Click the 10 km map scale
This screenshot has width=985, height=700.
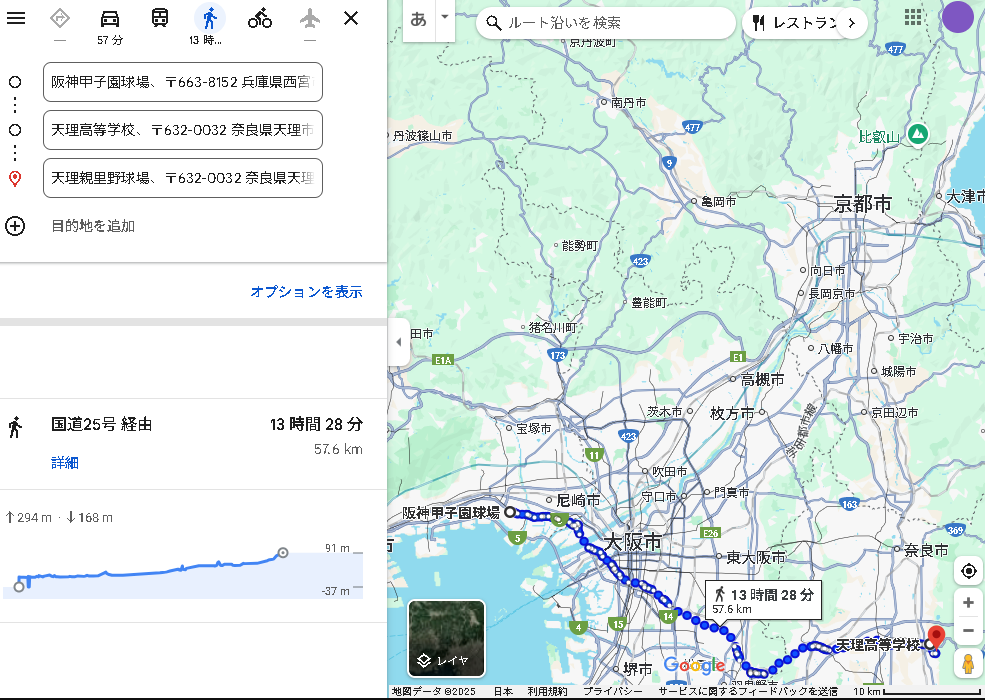click(x=917, y=691)
